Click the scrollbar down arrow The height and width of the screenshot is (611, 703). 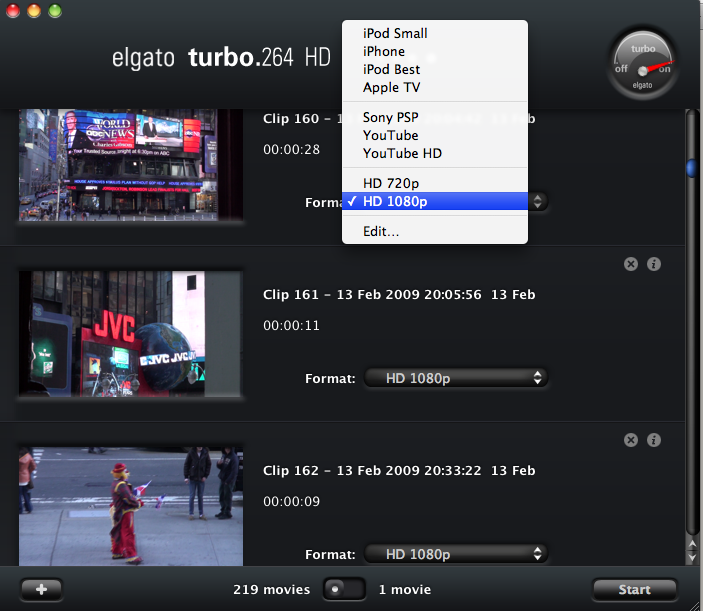[692, 557]
